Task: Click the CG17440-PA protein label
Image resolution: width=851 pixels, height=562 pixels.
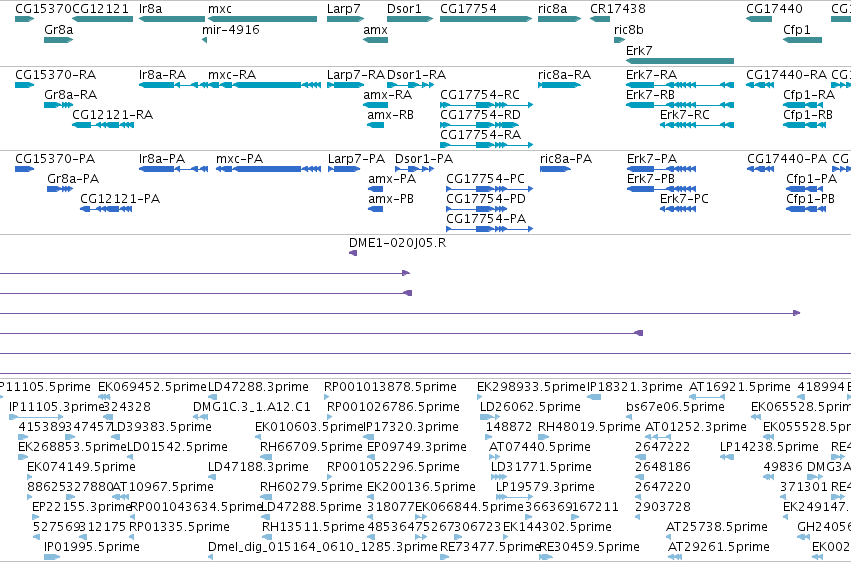Action: 787,159
